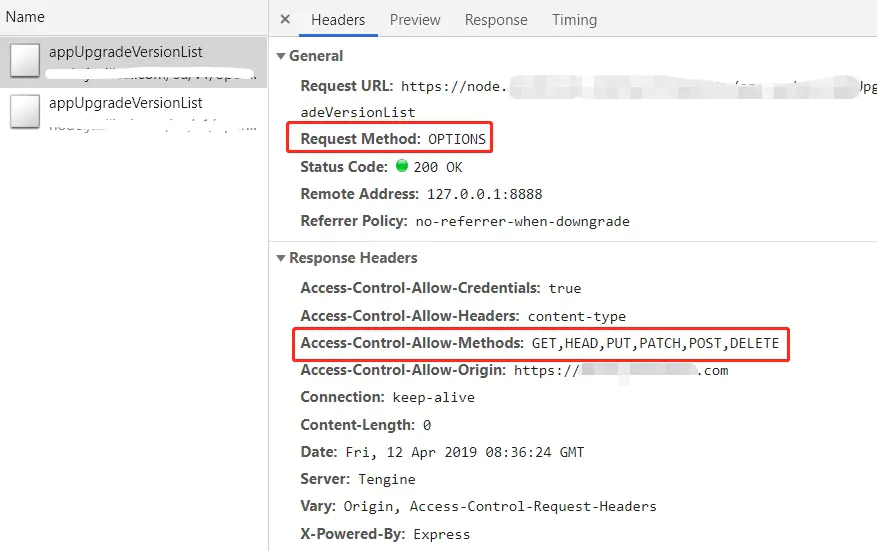Click the Access-Control-Allow-Origin URL value
This screenshot has height=551, width=877.
[x=621, y=370]
